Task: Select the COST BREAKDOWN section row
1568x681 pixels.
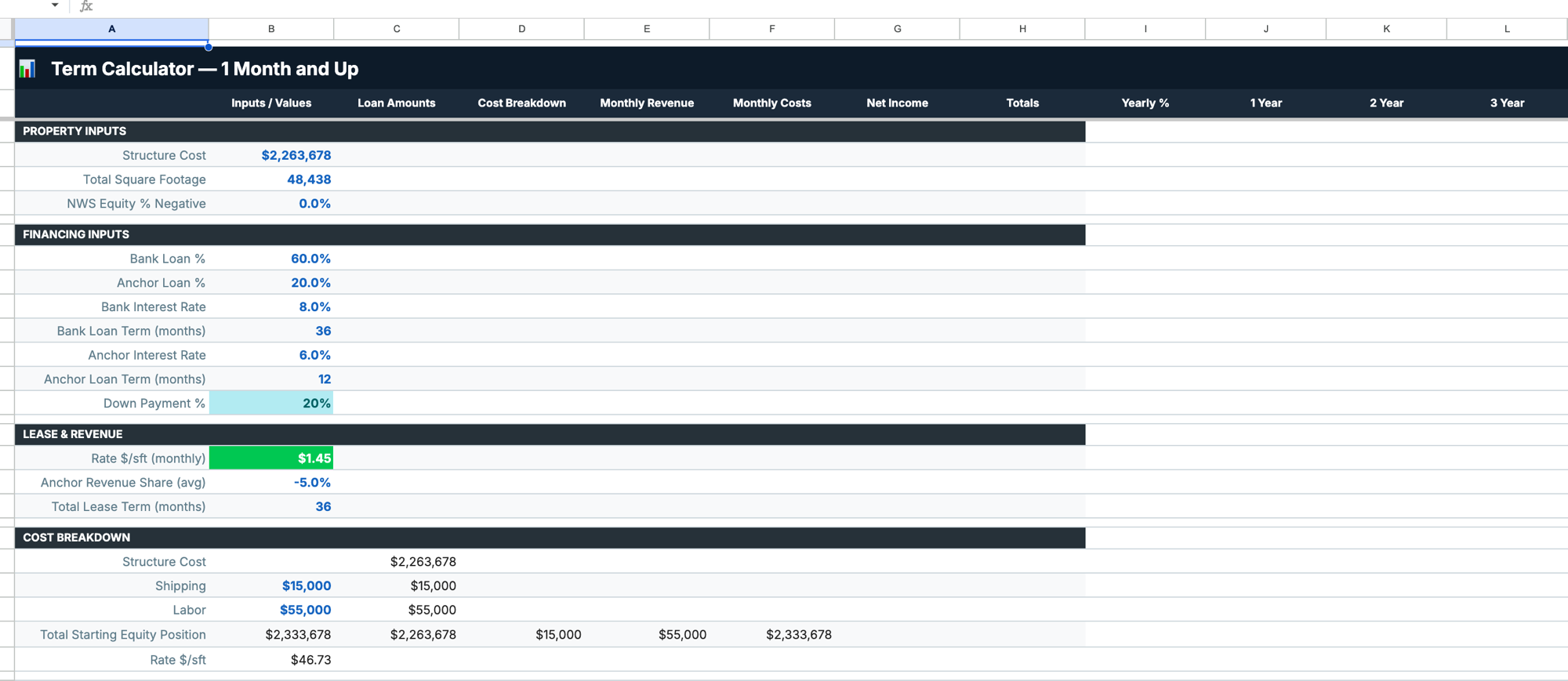Action: 550,538
